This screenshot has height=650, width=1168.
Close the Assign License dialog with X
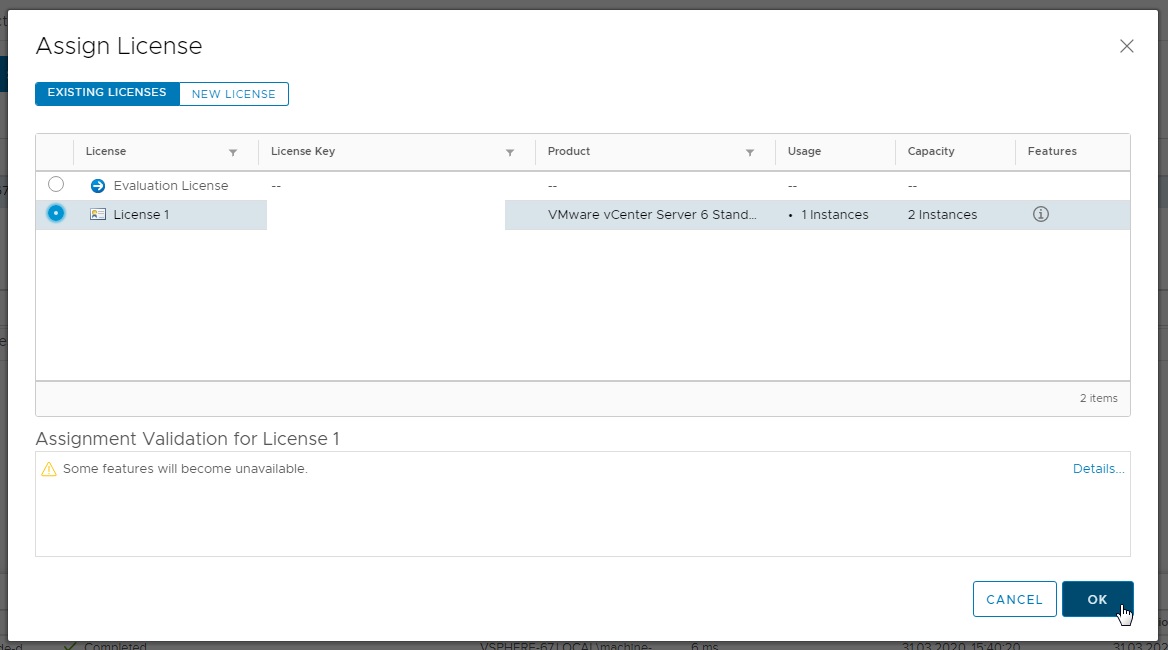point(1127,46)
